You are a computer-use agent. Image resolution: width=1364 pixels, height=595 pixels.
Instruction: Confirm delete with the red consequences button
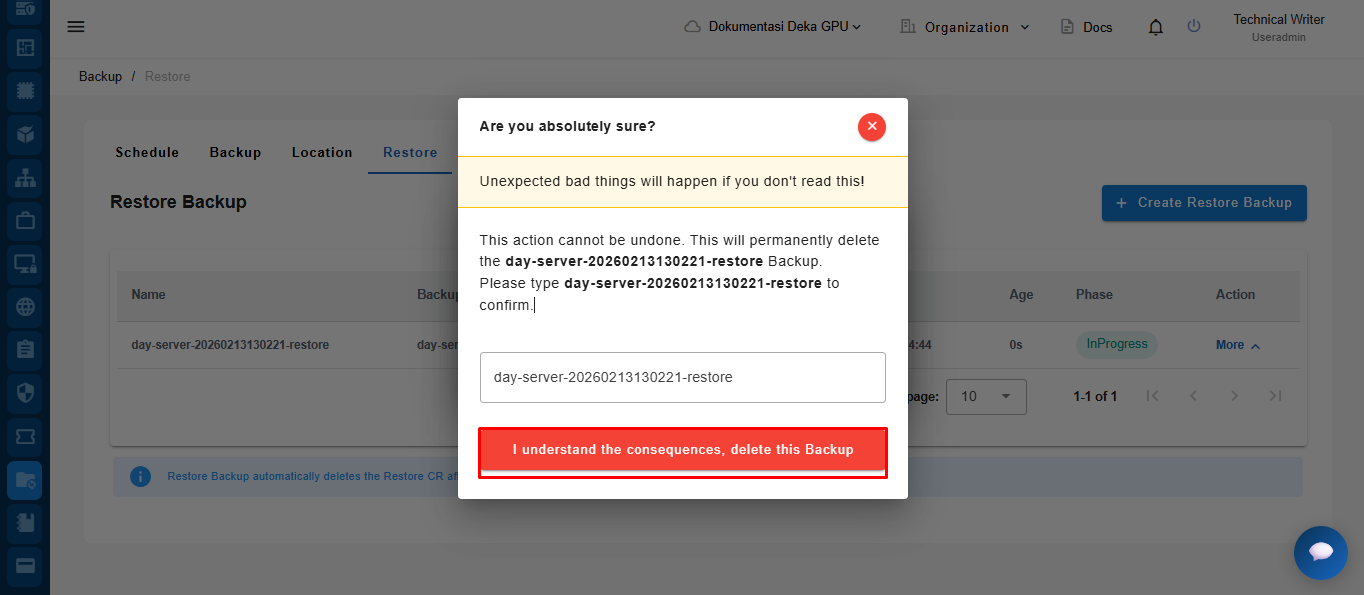click(x=683, y=450)
